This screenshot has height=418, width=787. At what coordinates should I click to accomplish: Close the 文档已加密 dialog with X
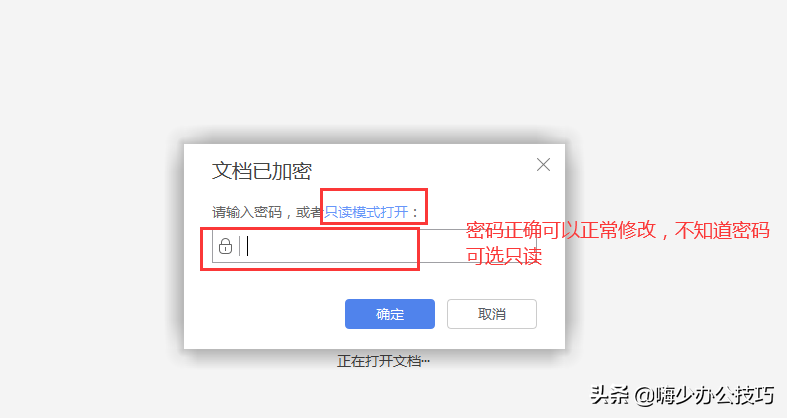543,165
